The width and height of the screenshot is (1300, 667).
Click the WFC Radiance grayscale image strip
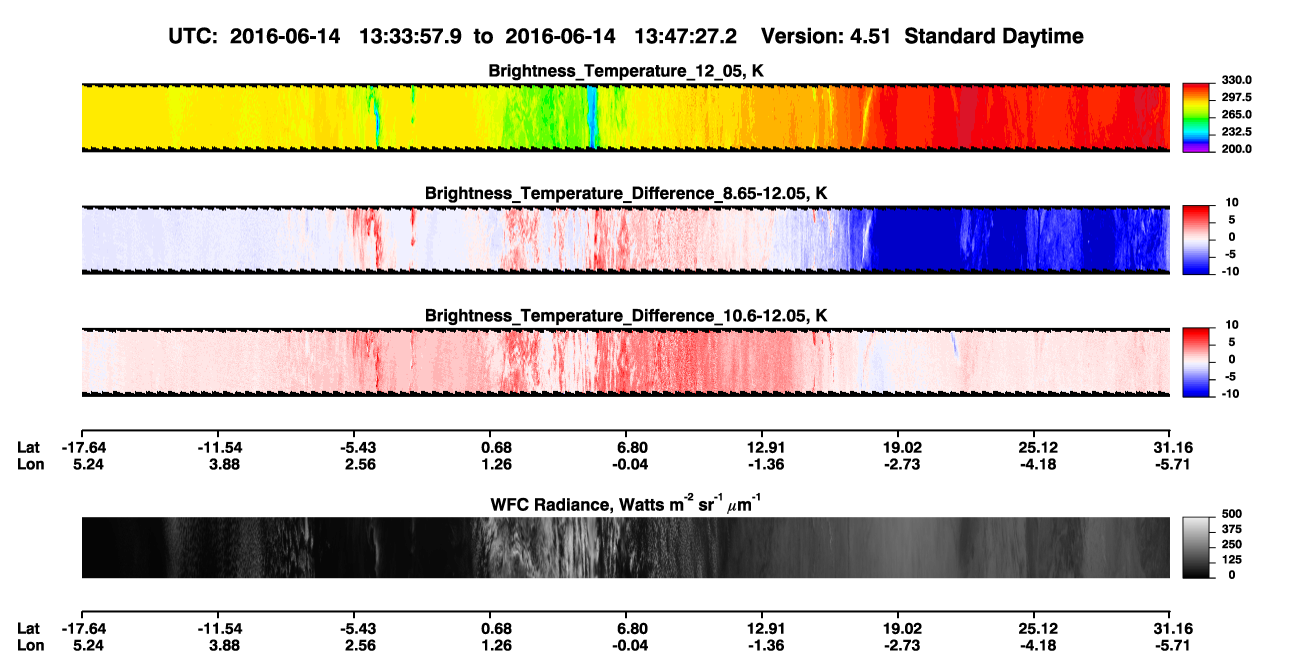click(625, 547)
